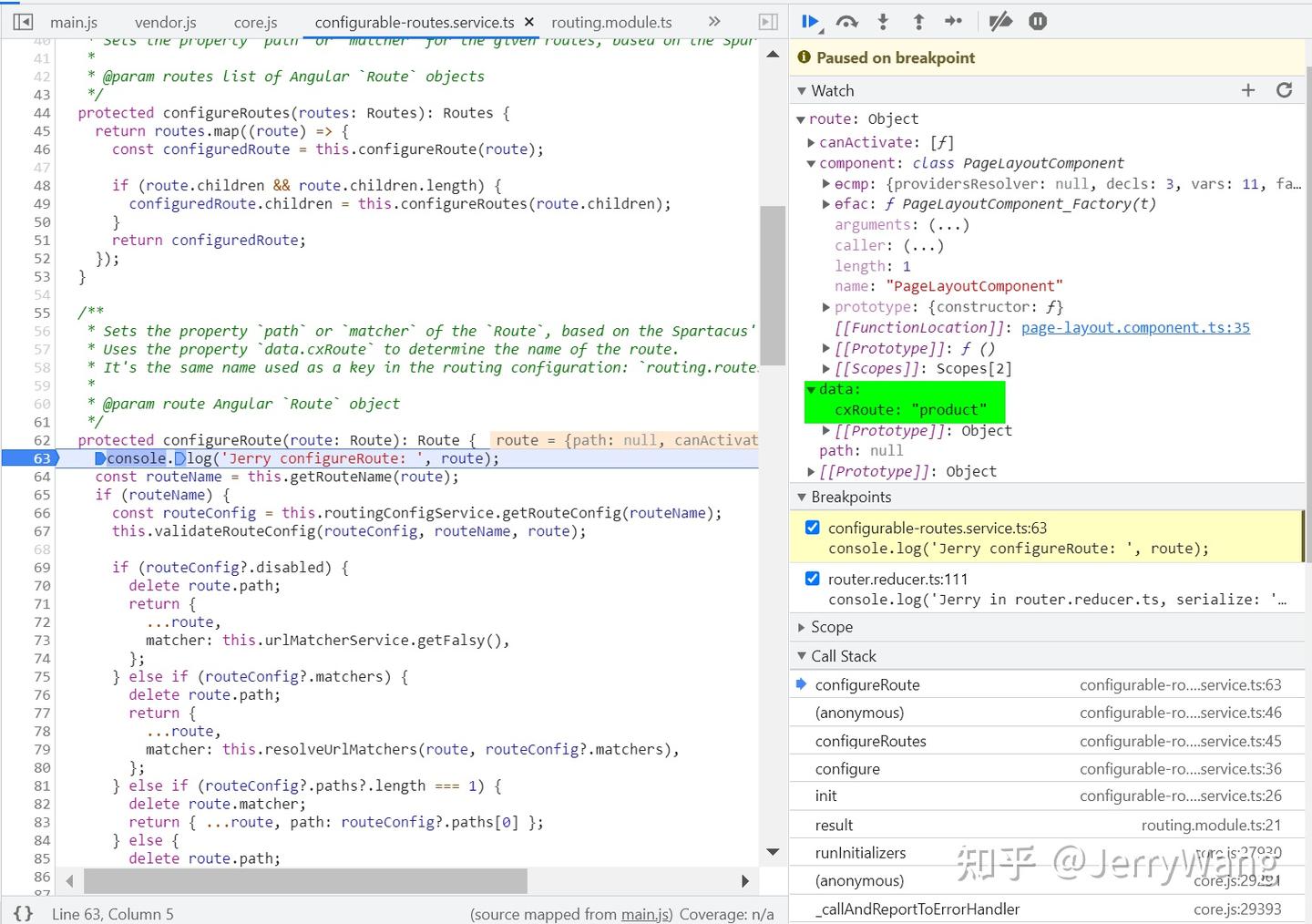
Task: Expand the canActivate property
Action: (811, 142)
